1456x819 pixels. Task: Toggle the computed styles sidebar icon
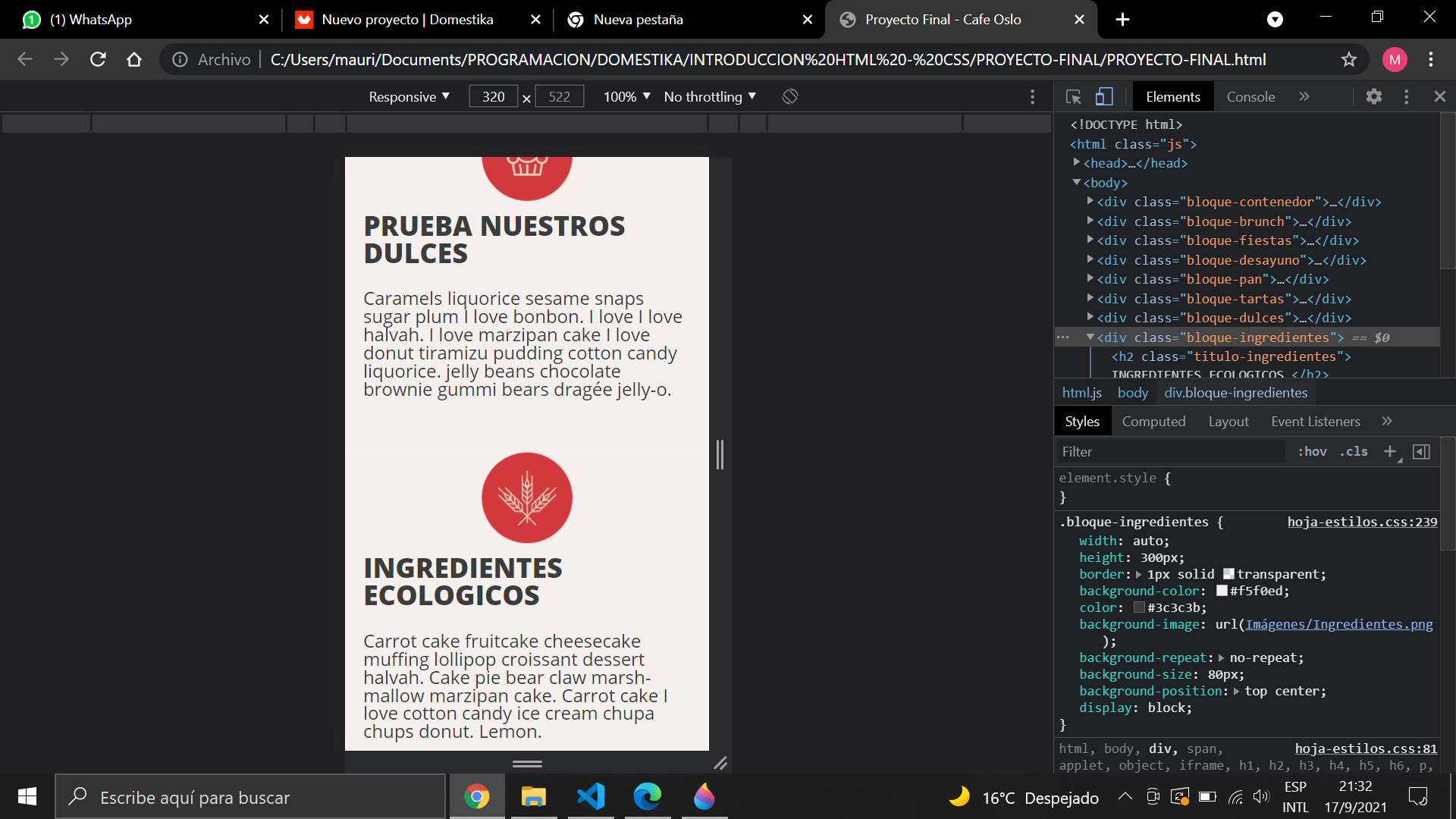click(1422, 452)
